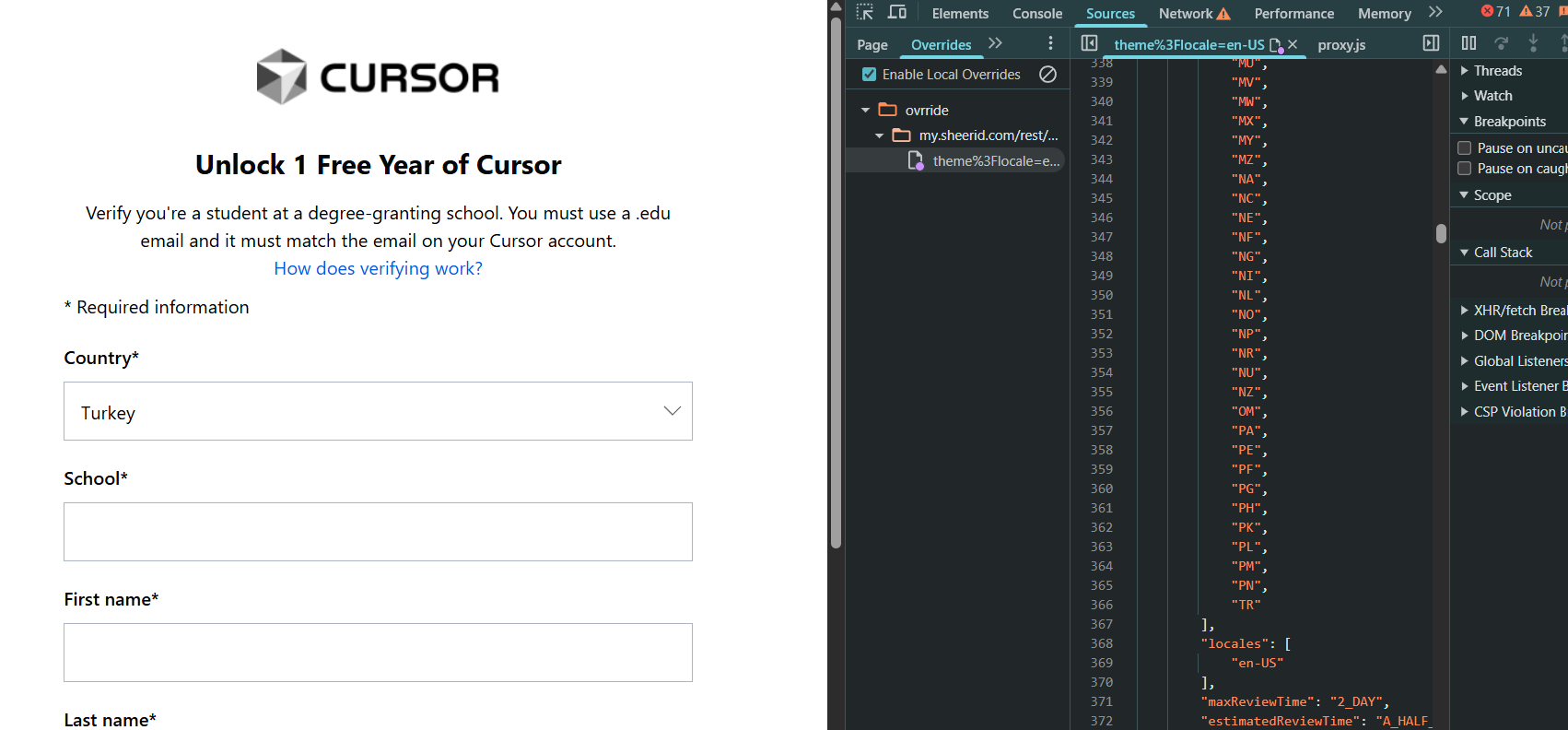This screenshot has width=1568, height=730.
Task: Click the Network tab warning triangle icon
Action: 1223,14
